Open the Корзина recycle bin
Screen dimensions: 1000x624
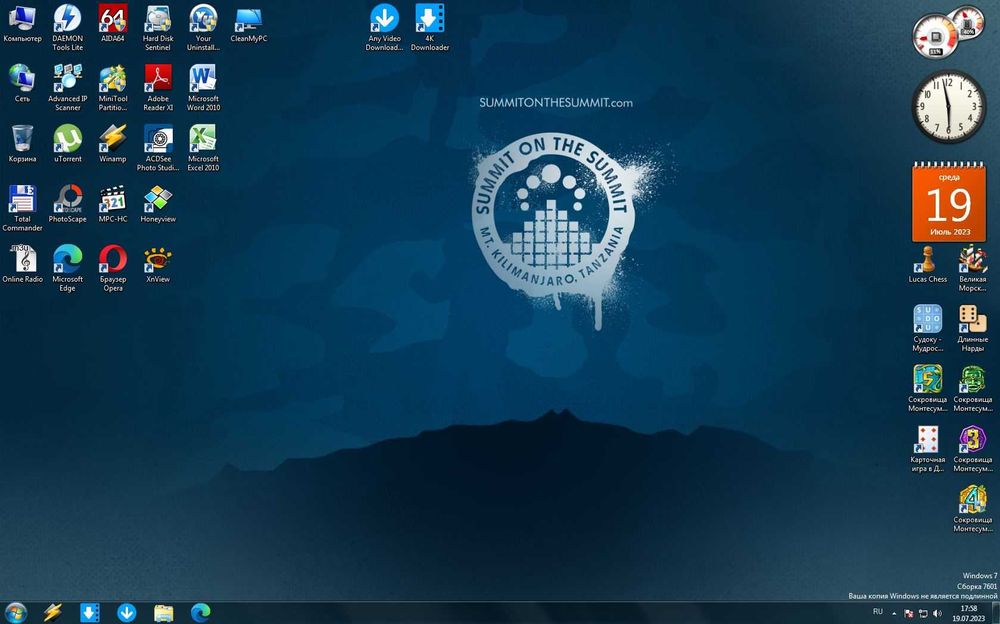tap(22, 144)
